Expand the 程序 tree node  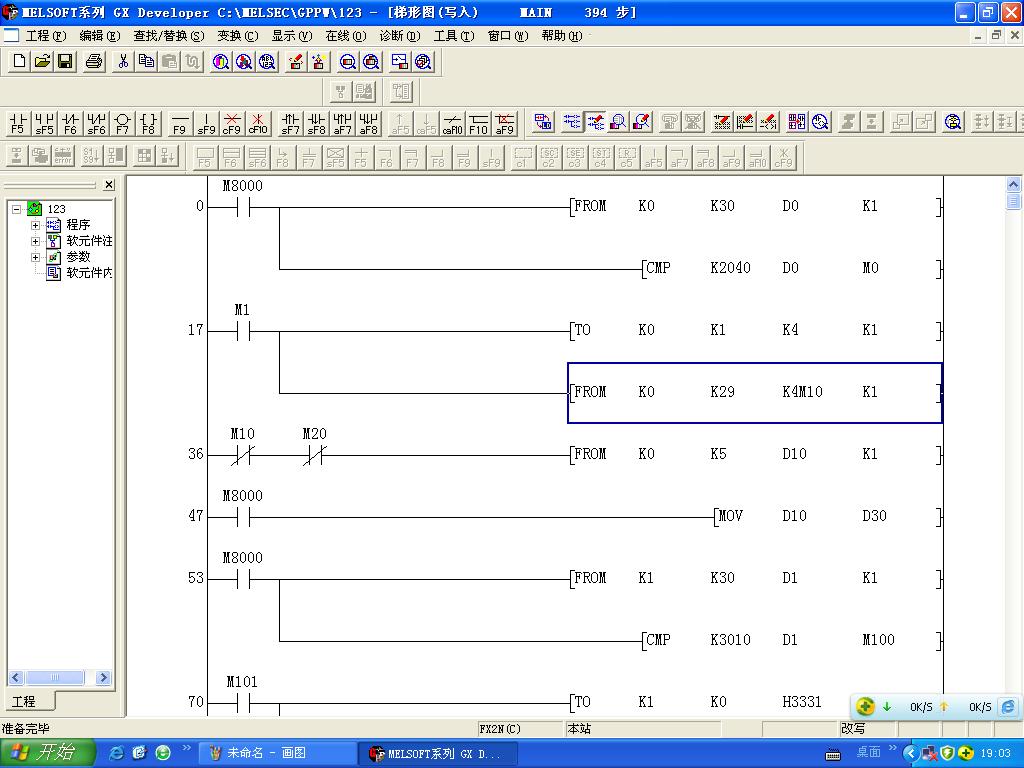pos(35,225)
